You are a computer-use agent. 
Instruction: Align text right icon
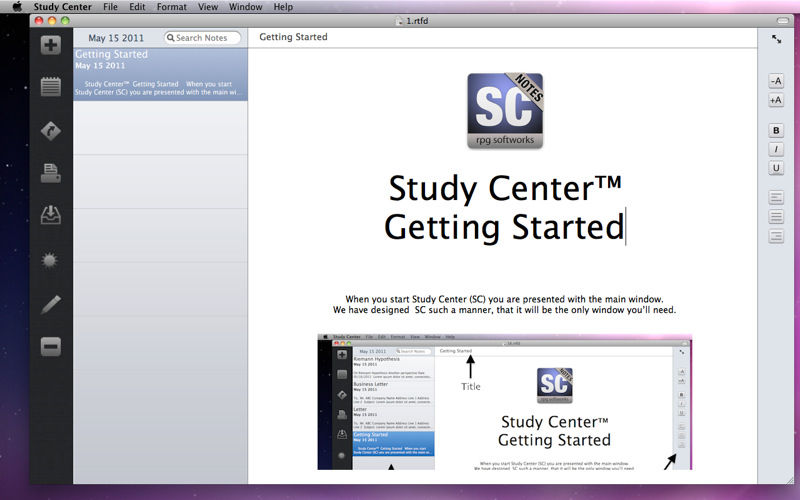[776, 236]
